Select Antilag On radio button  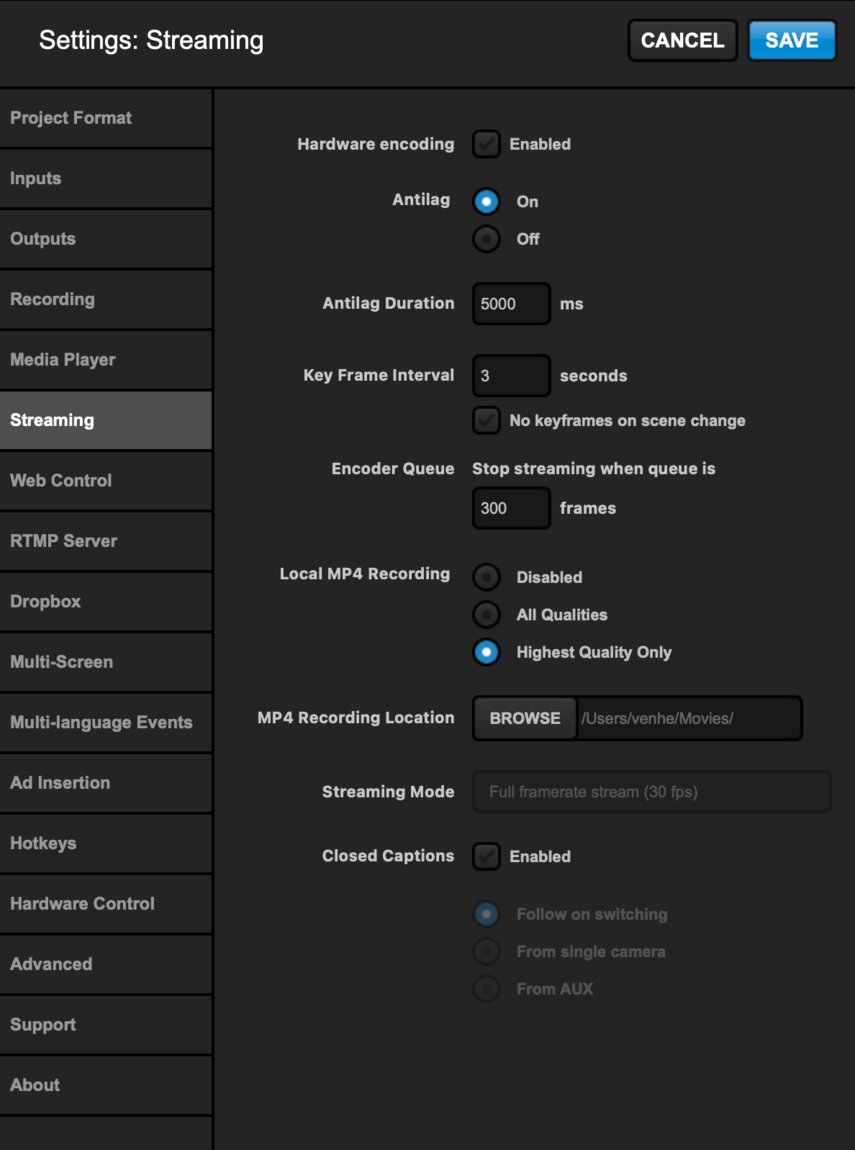pyautogui.click(x=486, y=202)
